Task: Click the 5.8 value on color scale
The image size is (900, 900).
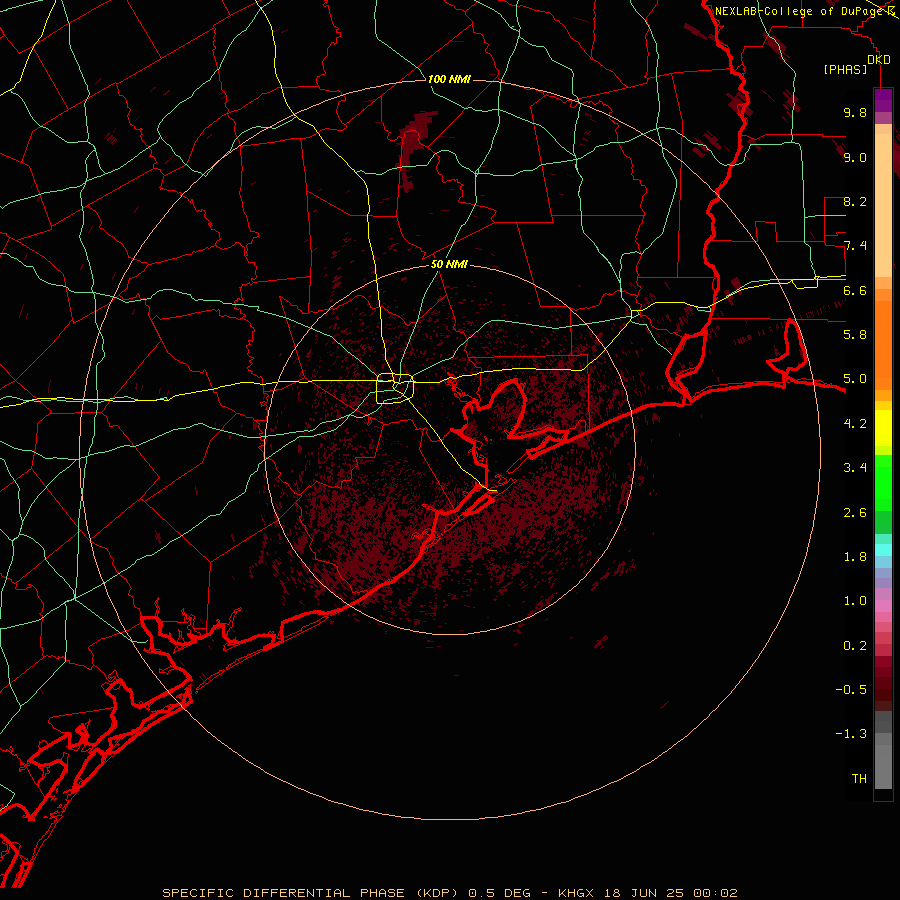Action: pos(855,335)
